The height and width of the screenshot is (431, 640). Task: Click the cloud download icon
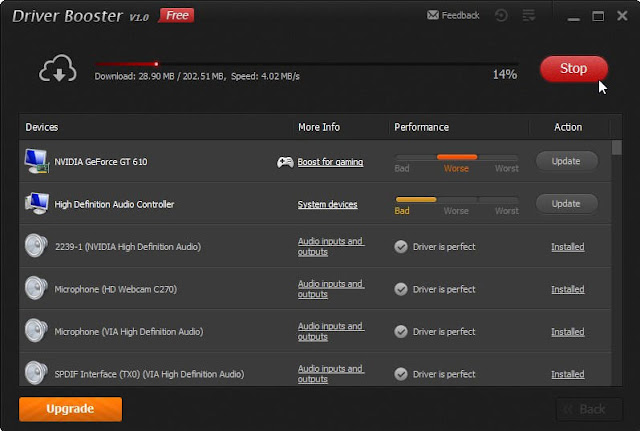pos(58,68)
